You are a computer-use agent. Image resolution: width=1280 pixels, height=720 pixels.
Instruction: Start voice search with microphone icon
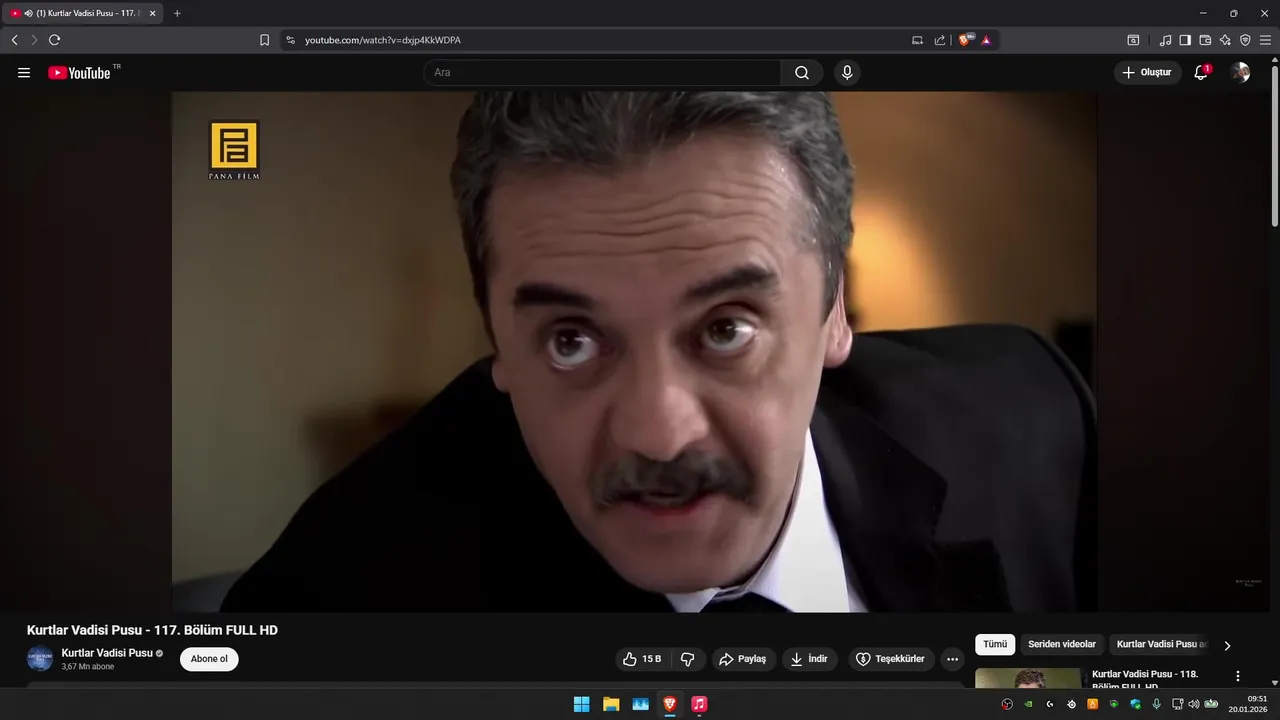pyautogui.click(x=847, y=73)
